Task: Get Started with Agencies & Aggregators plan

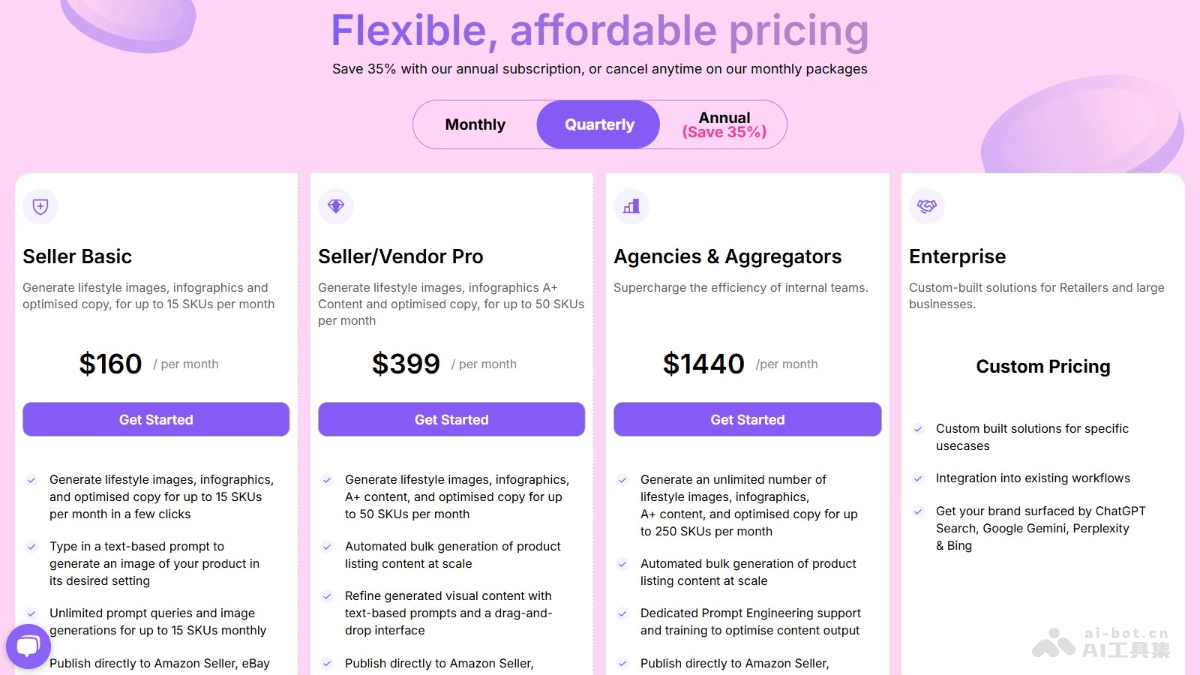Action: point(747,420)
